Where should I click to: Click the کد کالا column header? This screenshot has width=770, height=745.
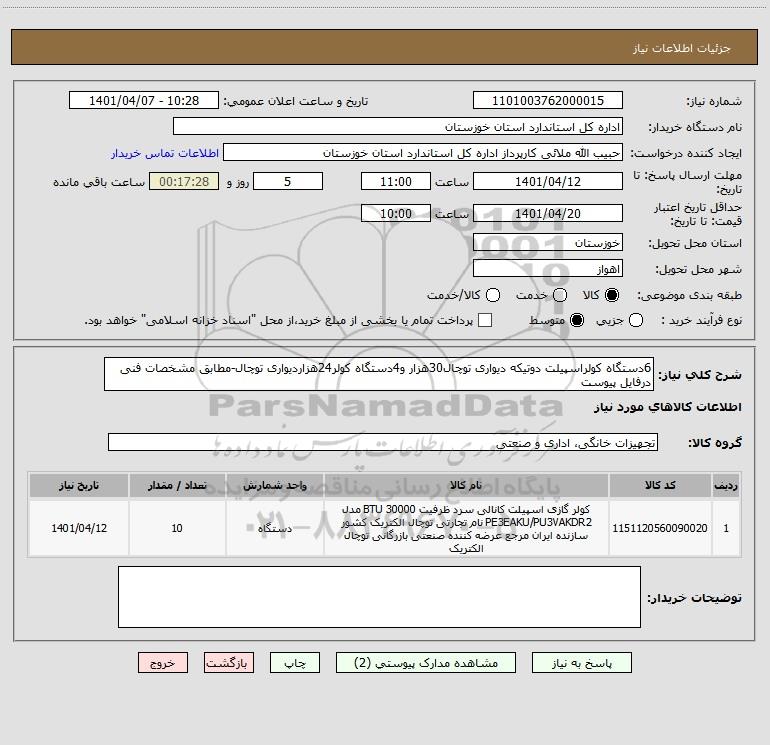(x=660, y=485)
